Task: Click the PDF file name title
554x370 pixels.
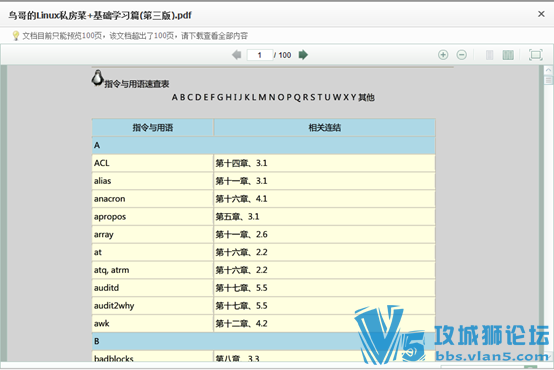Action: point(100,15)
